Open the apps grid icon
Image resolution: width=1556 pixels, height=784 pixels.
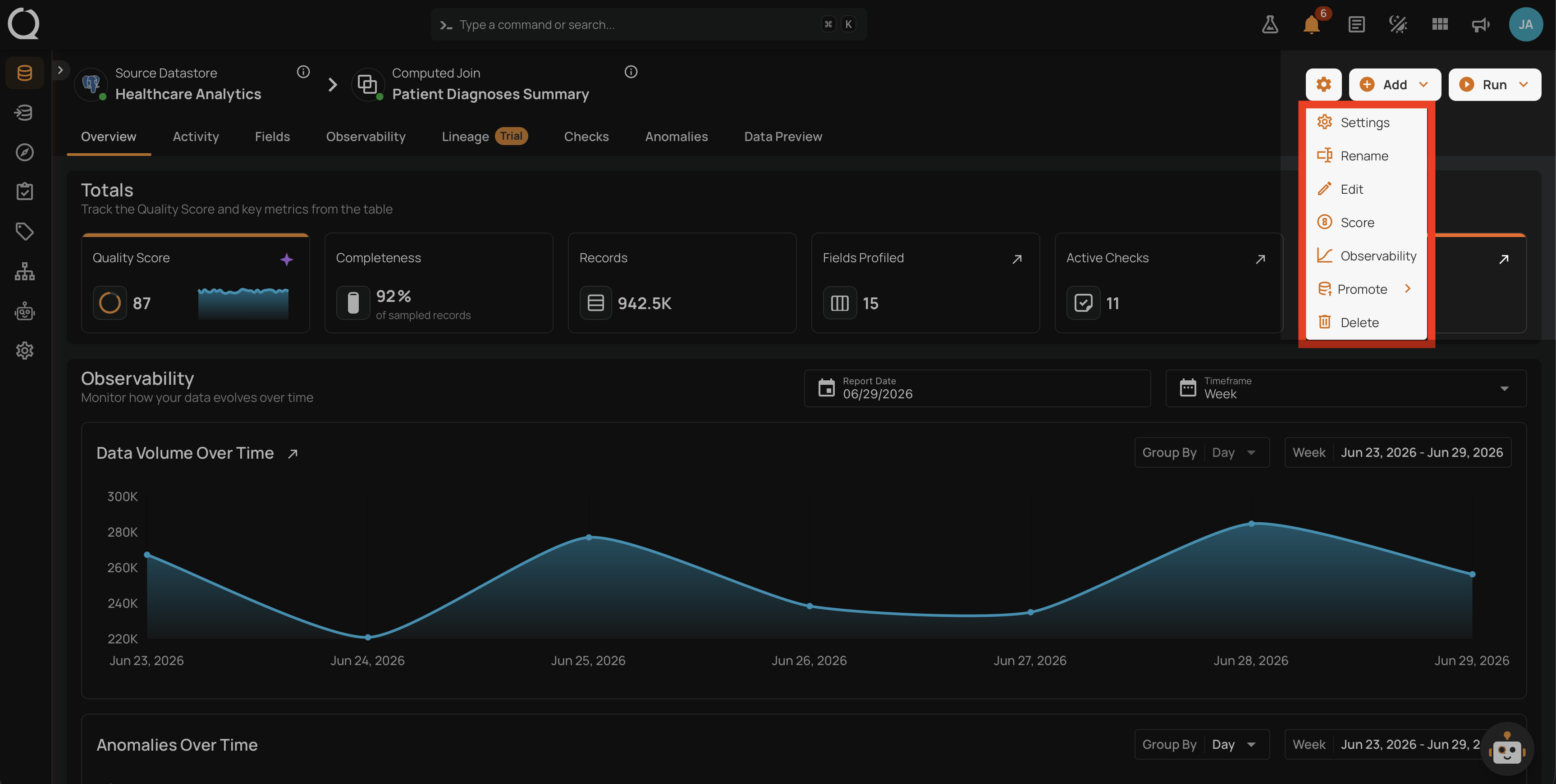point(1439,25)
